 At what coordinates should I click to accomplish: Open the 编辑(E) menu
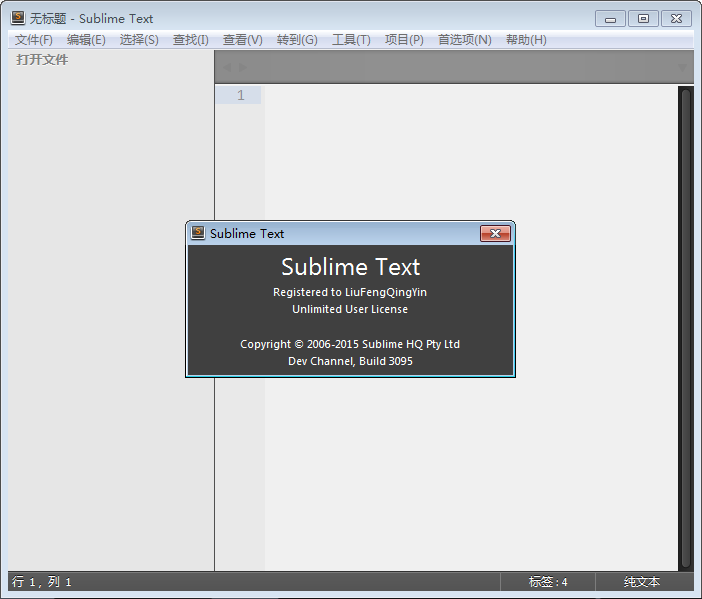(86, 40)
